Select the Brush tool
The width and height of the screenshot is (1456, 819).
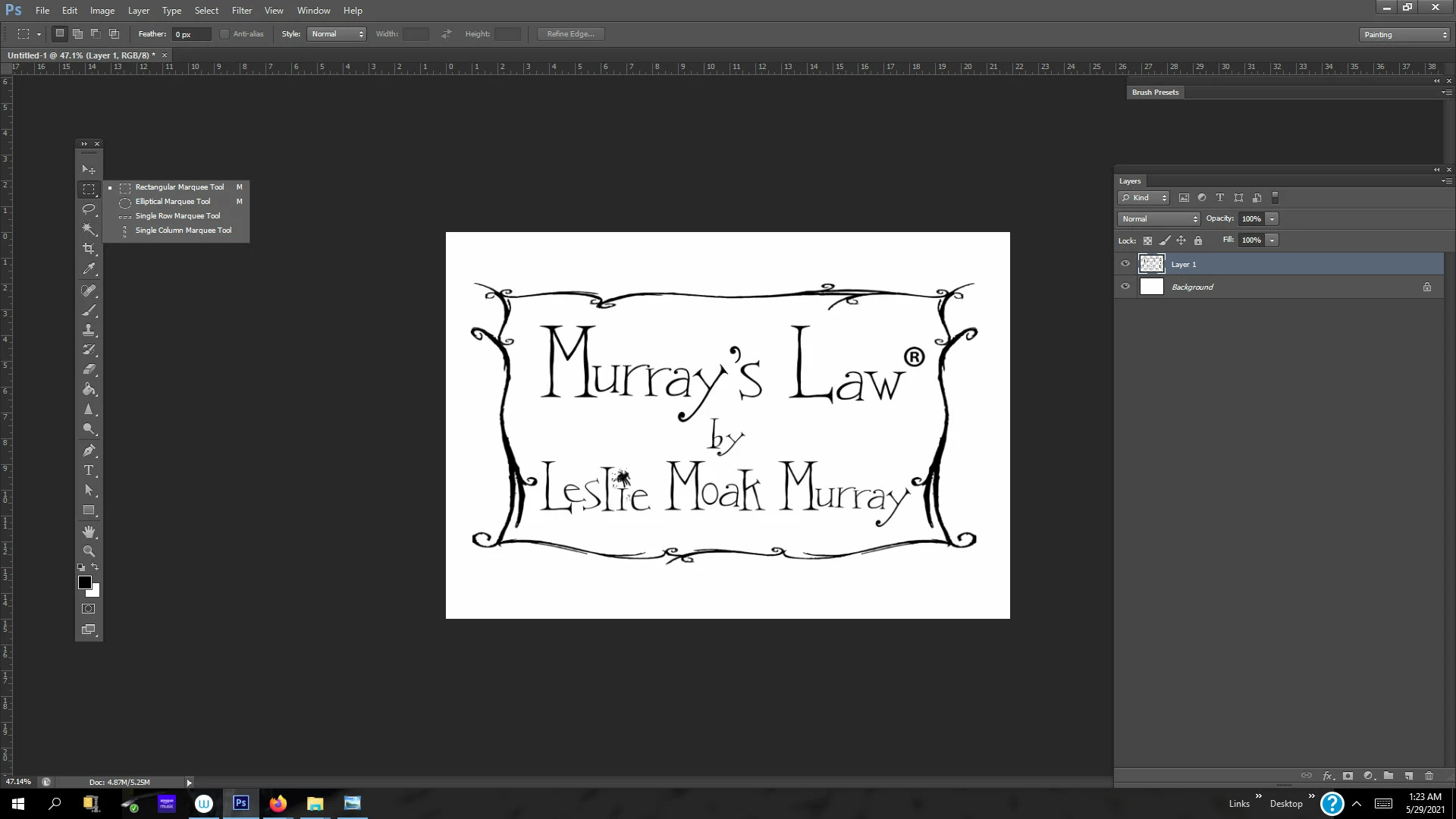(89, 310)
